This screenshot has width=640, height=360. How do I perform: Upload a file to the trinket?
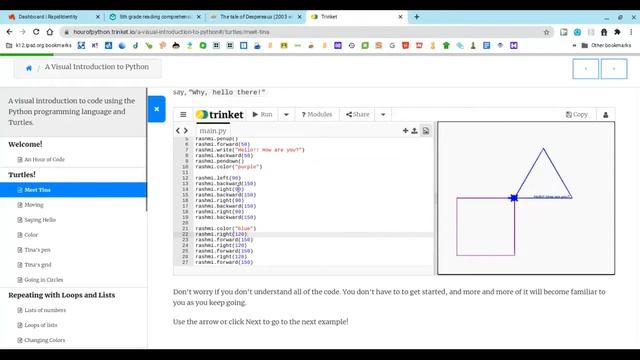pyautogui.click(x=414, y=131)
